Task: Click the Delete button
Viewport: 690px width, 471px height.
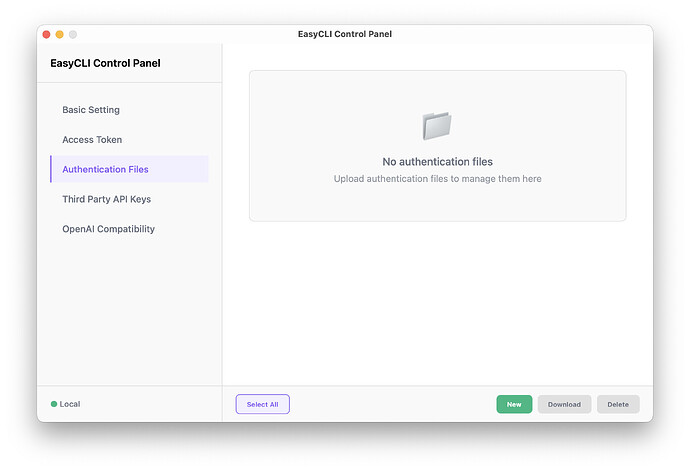Action: coord(618,404)
